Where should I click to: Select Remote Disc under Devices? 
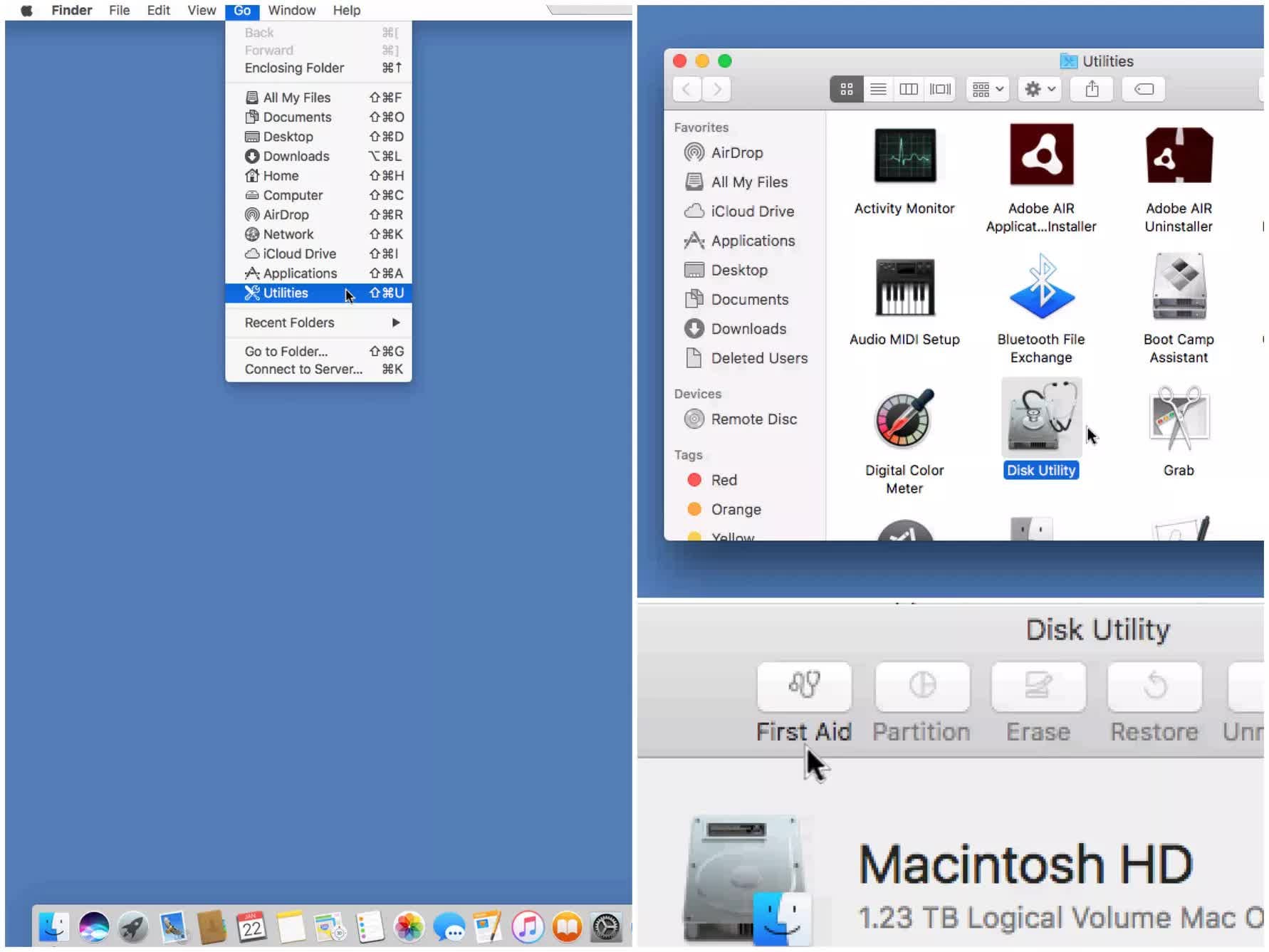(x=745, y=419)
